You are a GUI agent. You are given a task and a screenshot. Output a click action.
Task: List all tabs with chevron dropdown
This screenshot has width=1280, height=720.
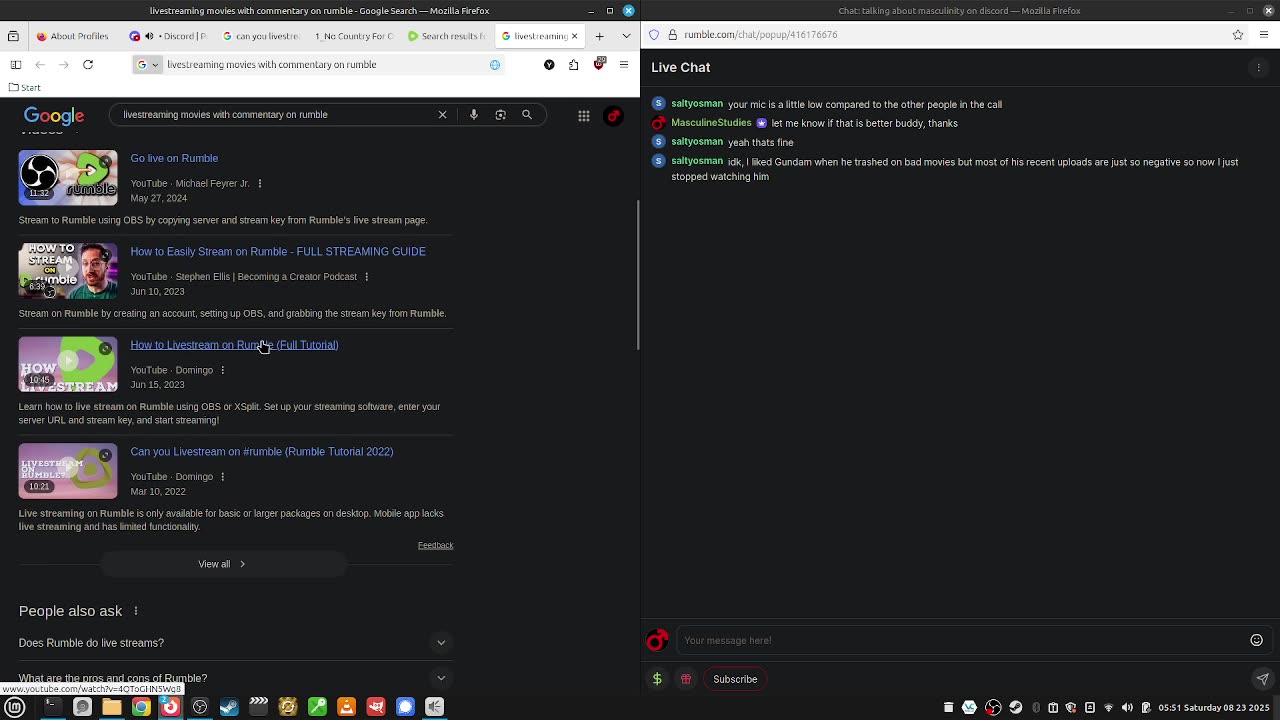625,36
